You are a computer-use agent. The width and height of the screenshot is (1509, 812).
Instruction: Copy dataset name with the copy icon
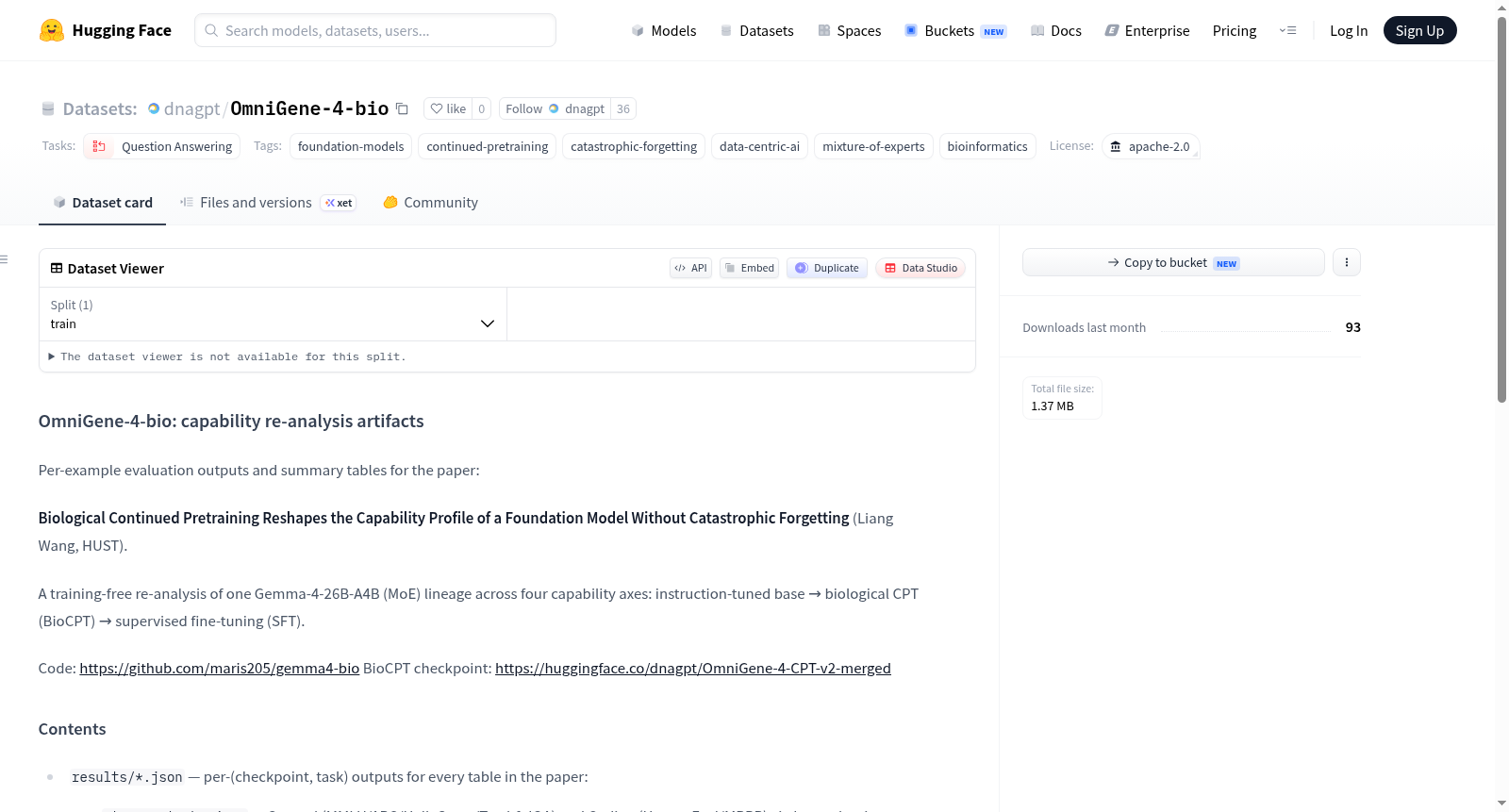(x=402, y=108)
